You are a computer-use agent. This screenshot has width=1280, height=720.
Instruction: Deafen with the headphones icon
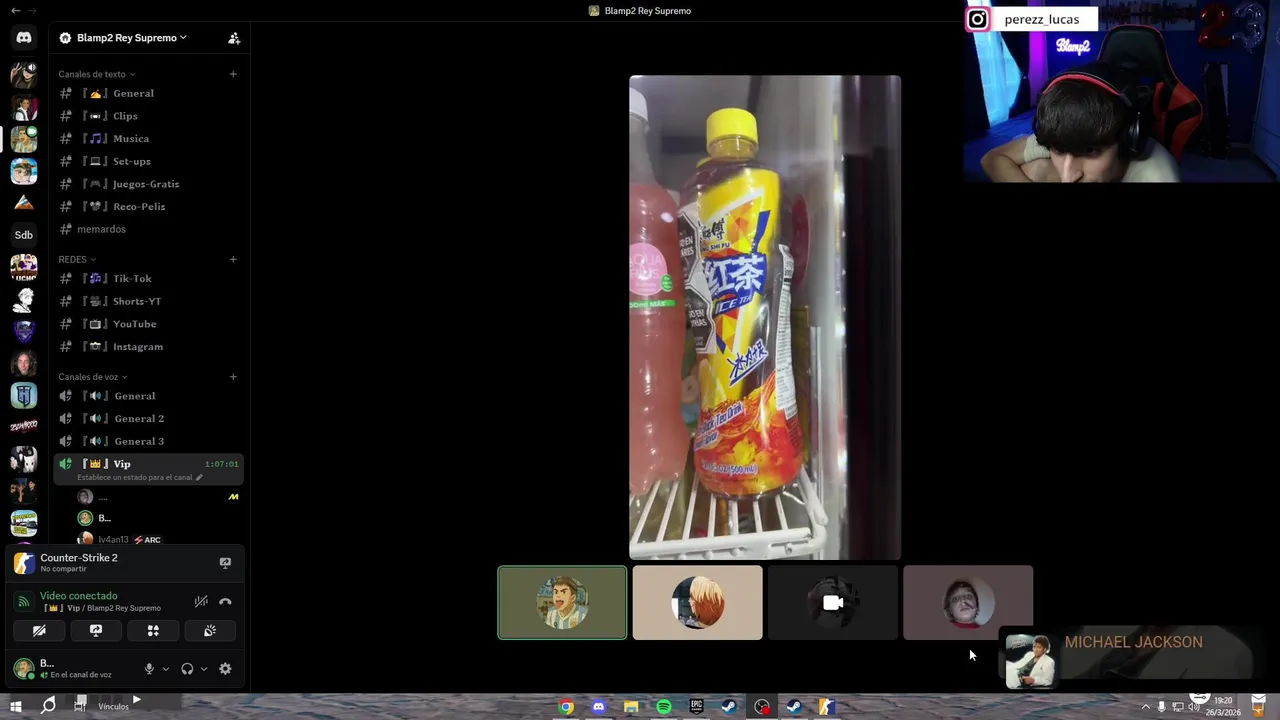[187, 669]
